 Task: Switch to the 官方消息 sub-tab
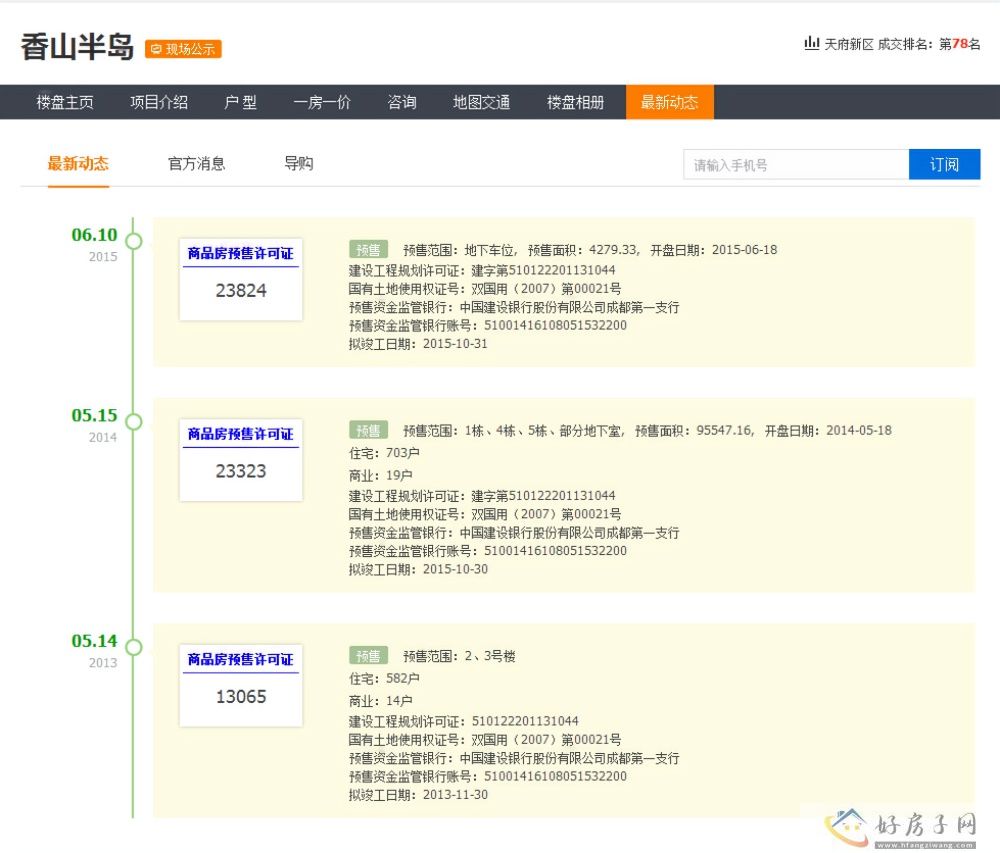(196, 164)
